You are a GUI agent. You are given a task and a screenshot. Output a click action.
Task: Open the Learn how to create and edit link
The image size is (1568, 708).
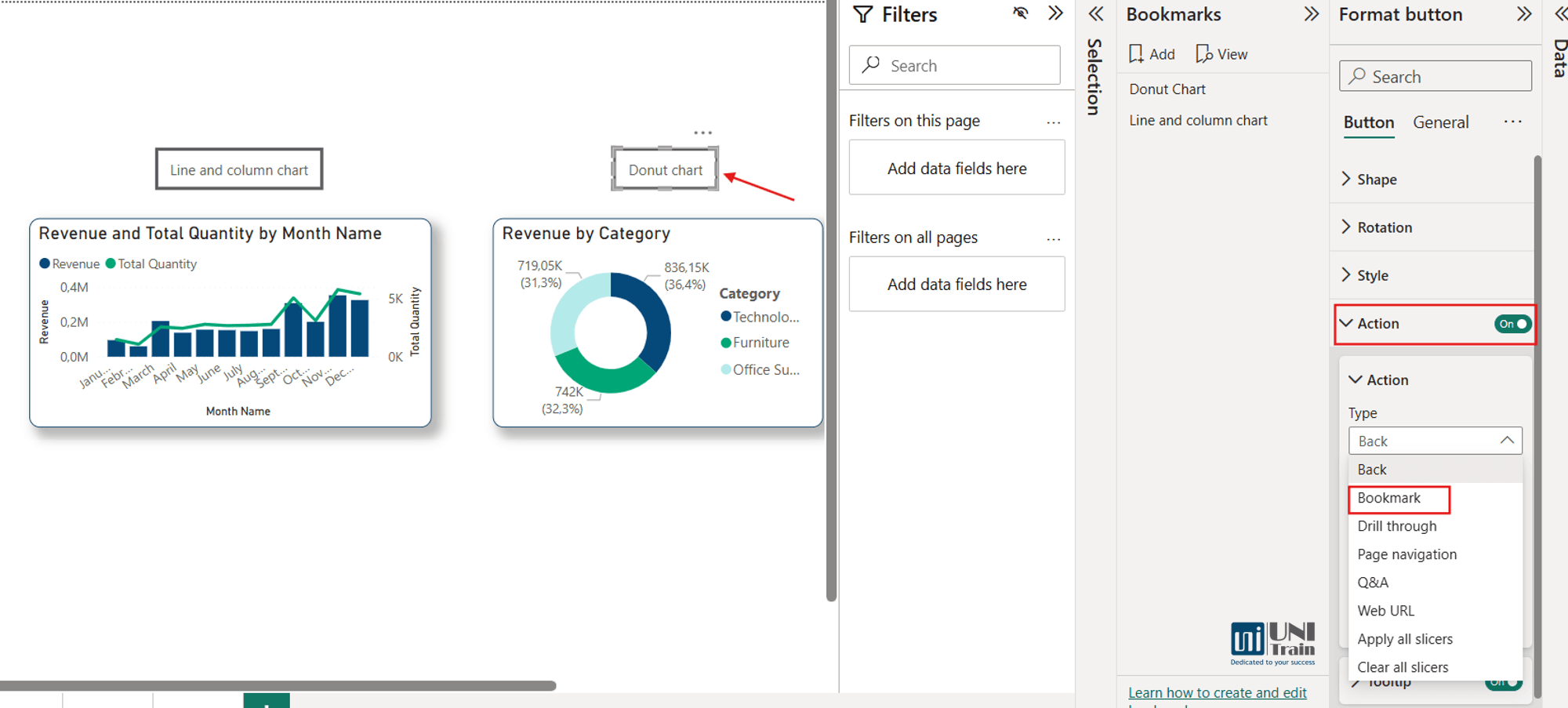[x=1217, y=692]
